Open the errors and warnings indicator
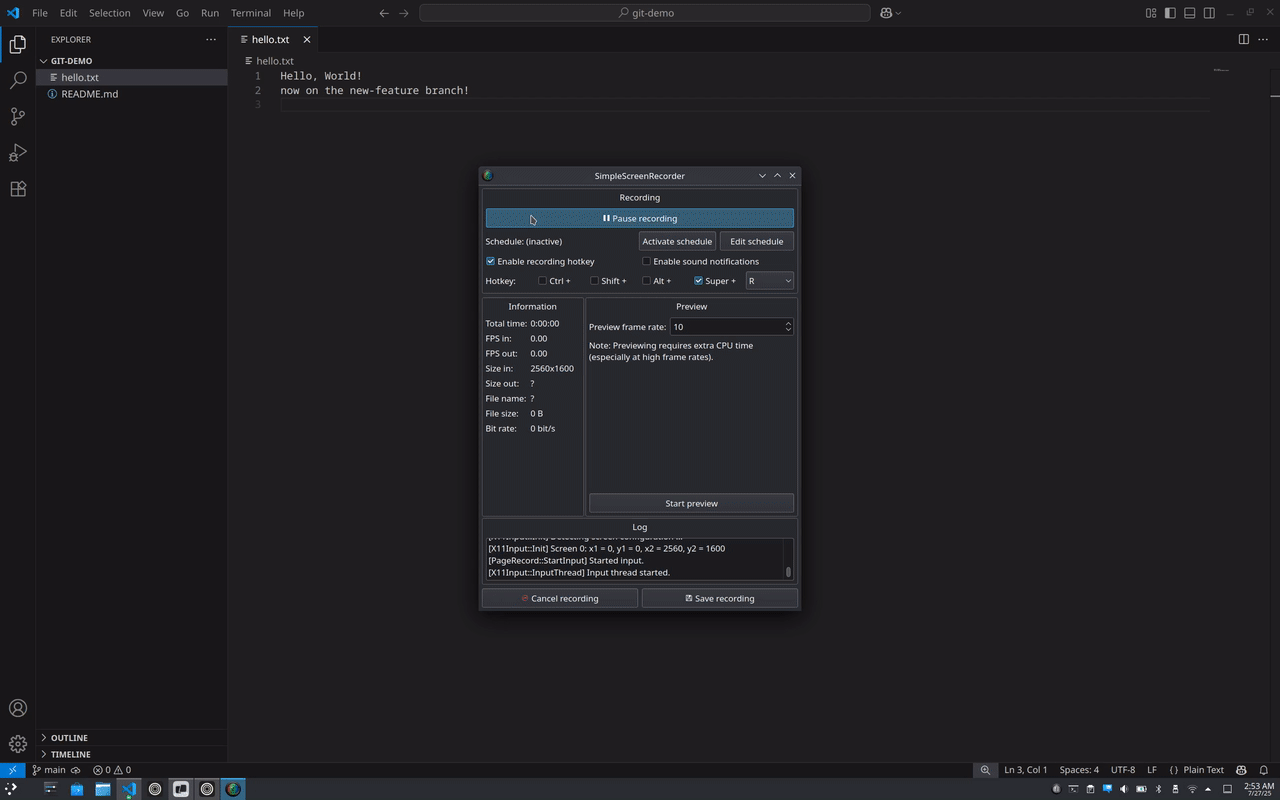The image size is (1280, 800). (112, 770)
